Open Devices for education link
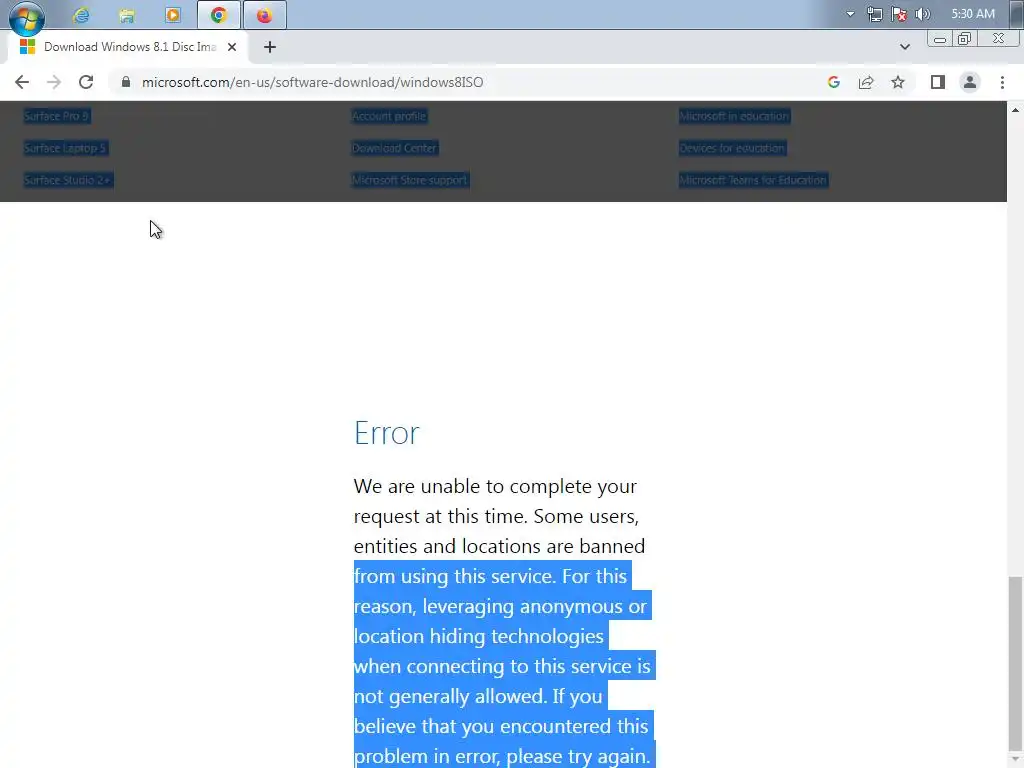 tap(732, 148)
